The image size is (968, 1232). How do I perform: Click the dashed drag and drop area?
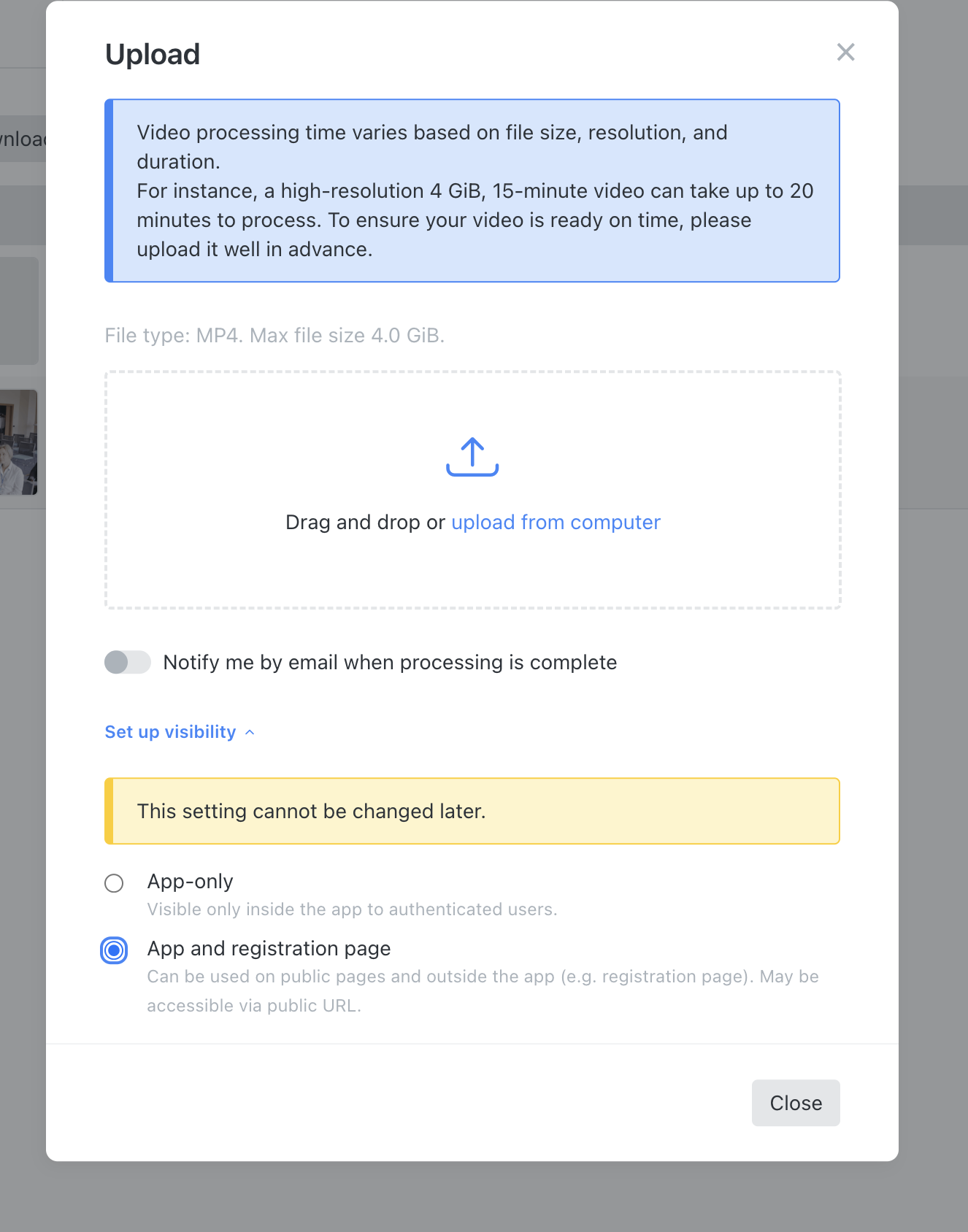click(472, 490)
